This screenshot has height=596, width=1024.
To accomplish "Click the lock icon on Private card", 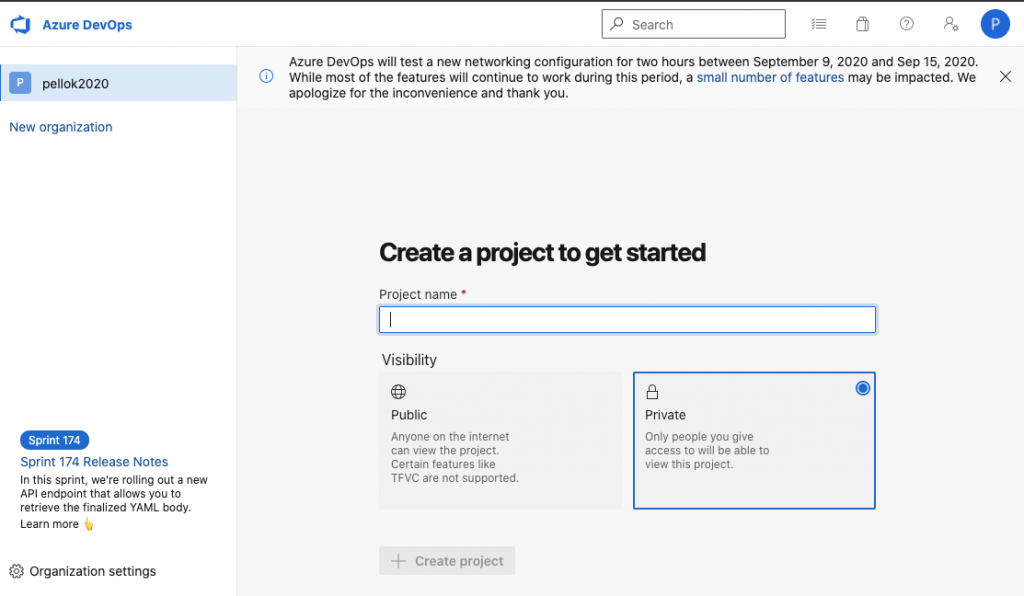I will pos(652,392).
